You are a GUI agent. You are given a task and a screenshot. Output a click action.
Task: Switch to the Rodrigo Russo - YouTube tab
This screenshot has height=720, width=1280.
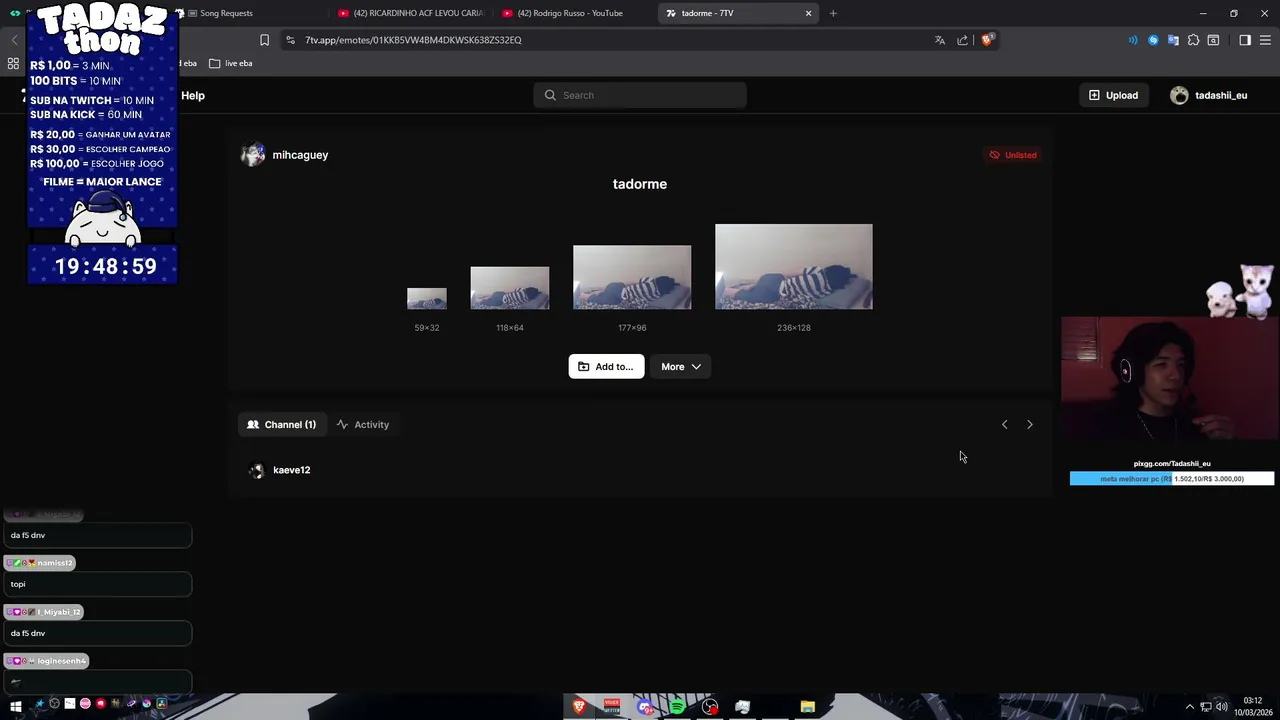[x=572, y=13]
